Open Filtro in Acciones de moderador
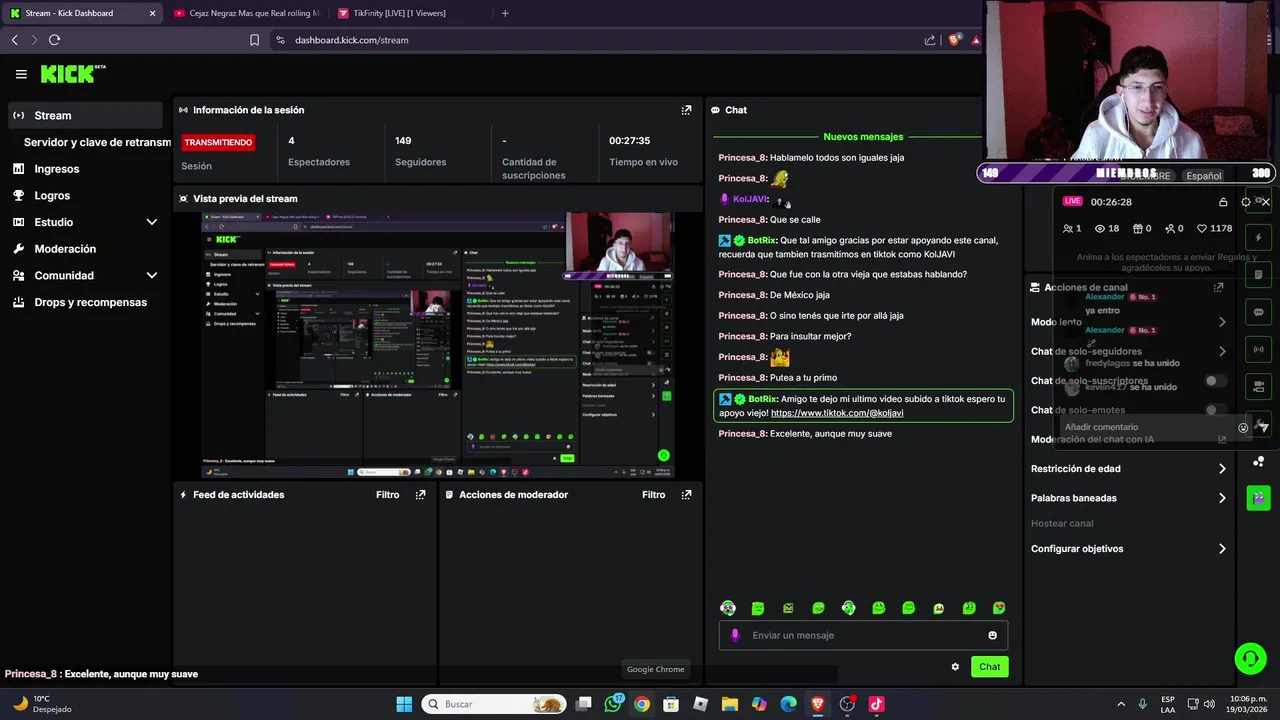 tap(653, 495)
